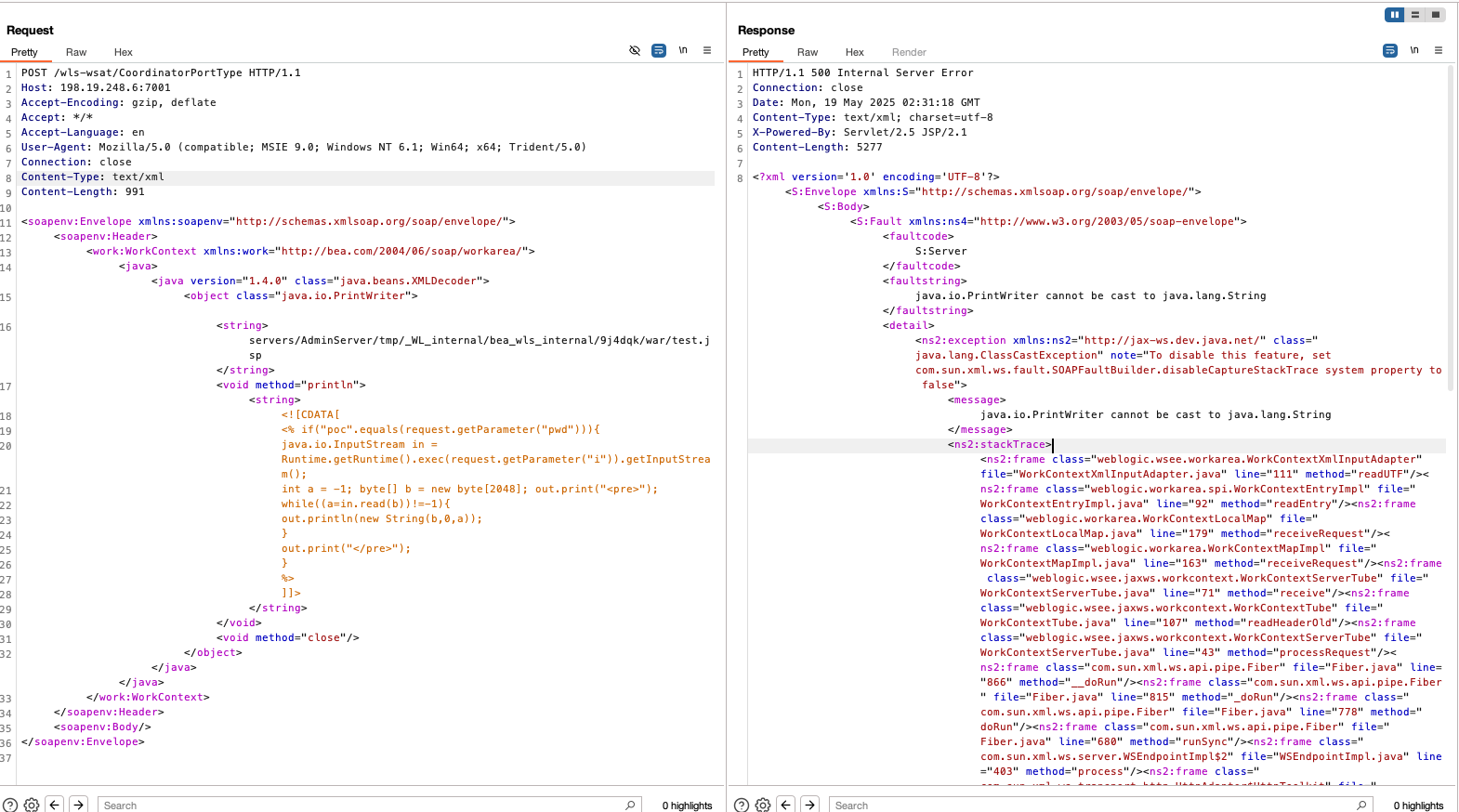
Task: Open the Request panel hamburger menu
Action: pyautogui.click(x=707, y=50)
